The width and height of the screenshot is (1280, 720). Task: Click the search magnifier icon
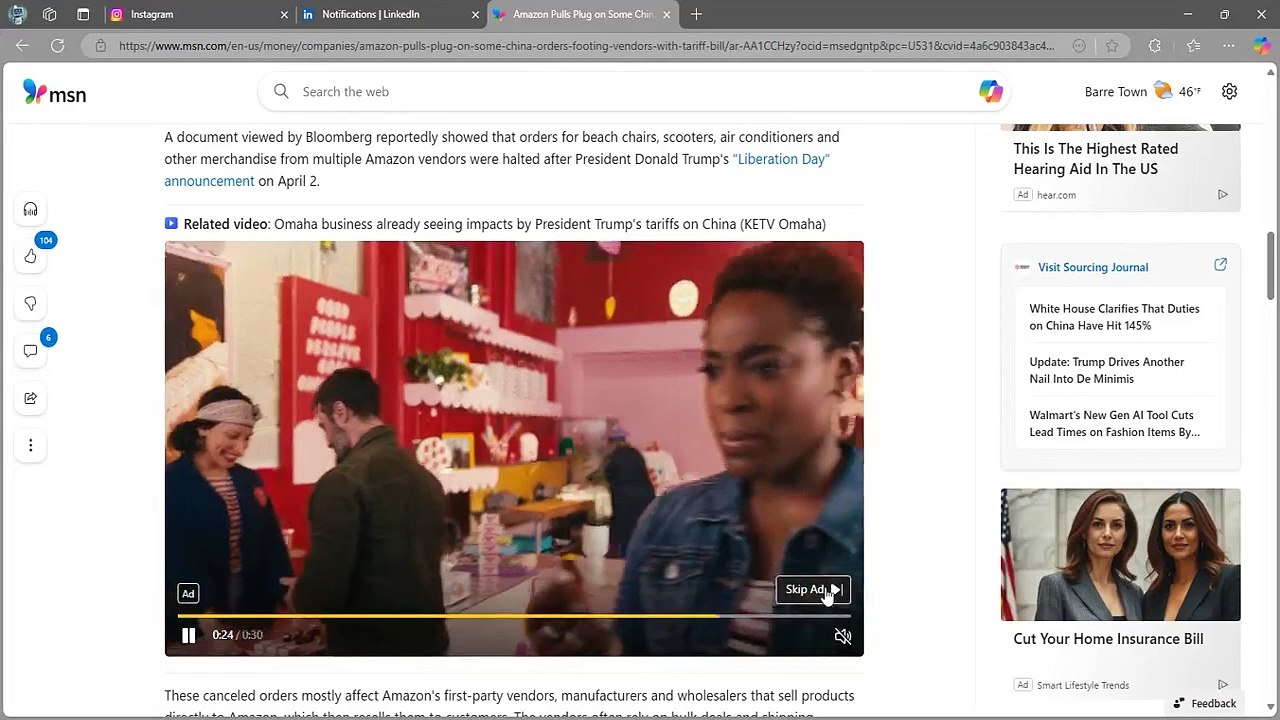[x=281, y=92]
